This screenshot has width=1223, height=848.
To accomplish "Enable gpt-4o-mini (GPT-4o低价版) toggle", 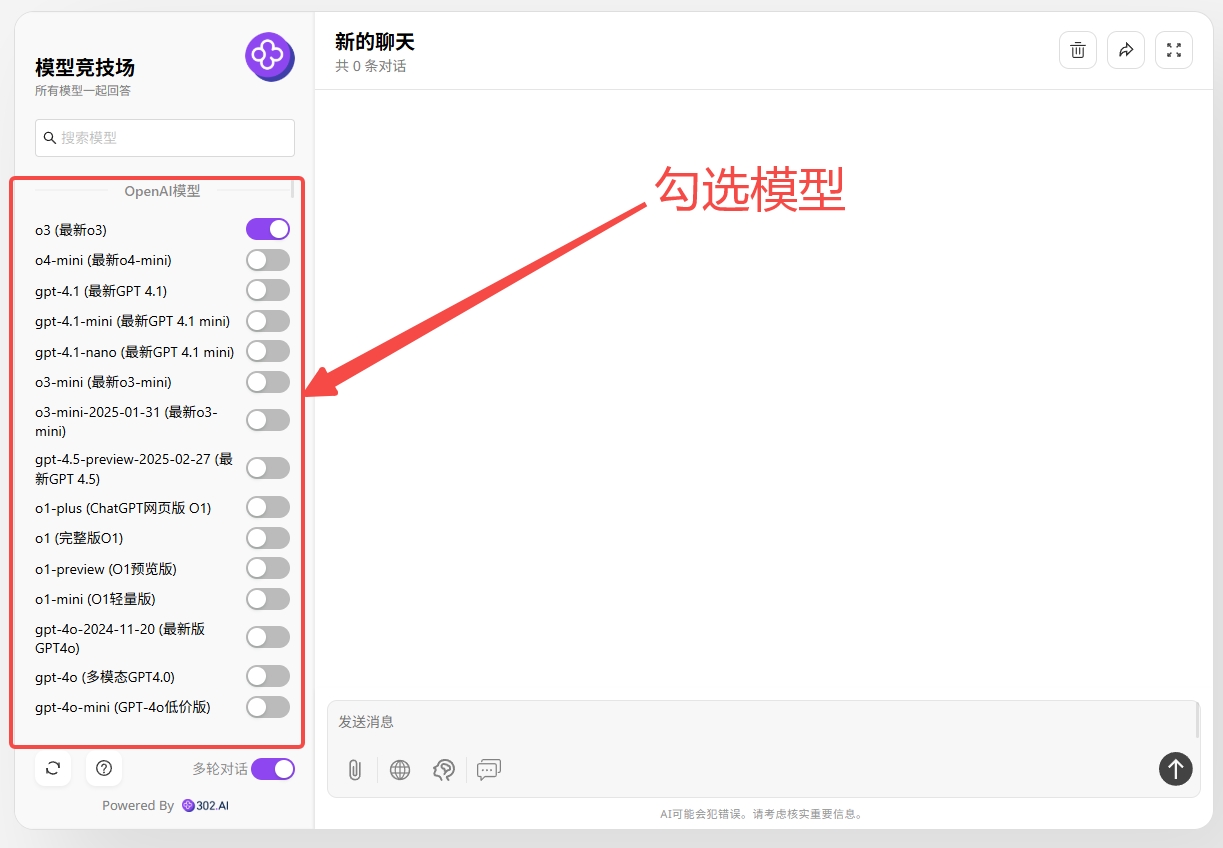I will pyautogui.click(x=268, y=707).
